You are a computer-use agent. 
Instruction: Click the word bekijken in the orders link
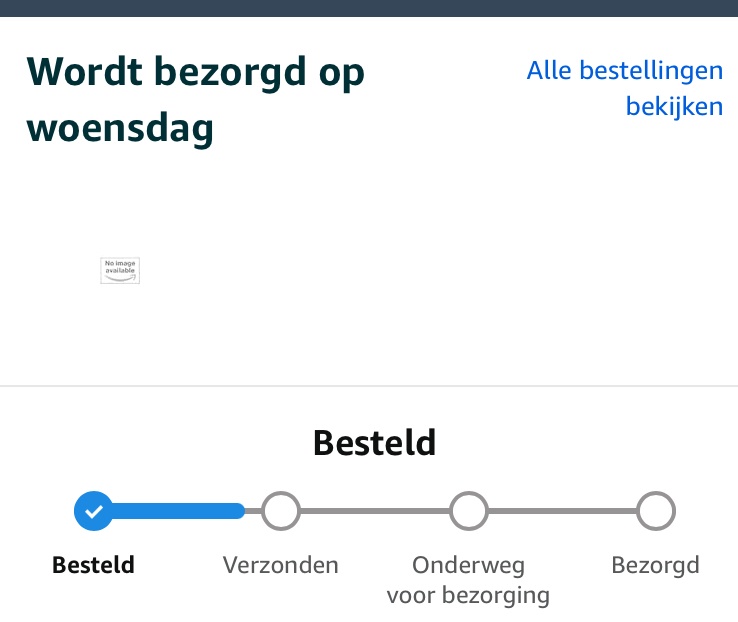[x=674, y=106]
